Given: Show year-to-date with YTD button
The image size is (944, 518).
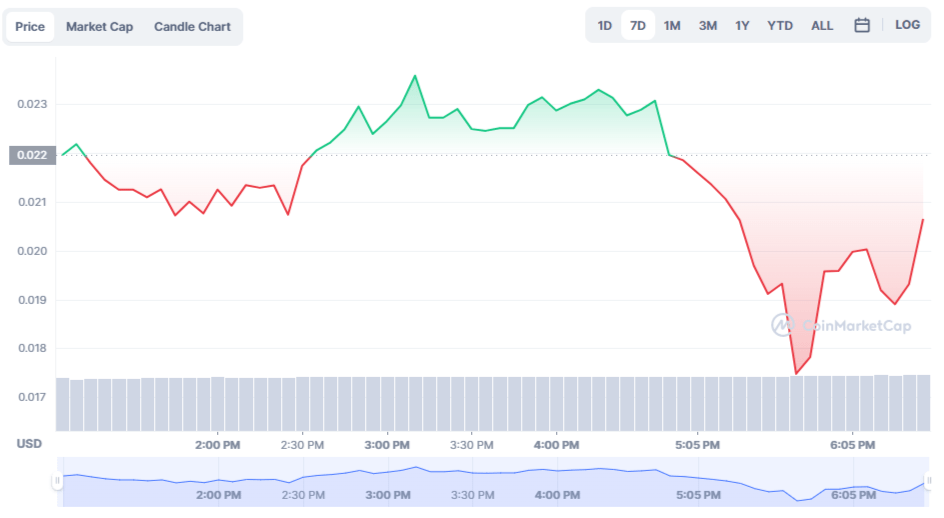Looking at the screenshot, I should pos(780,26).
